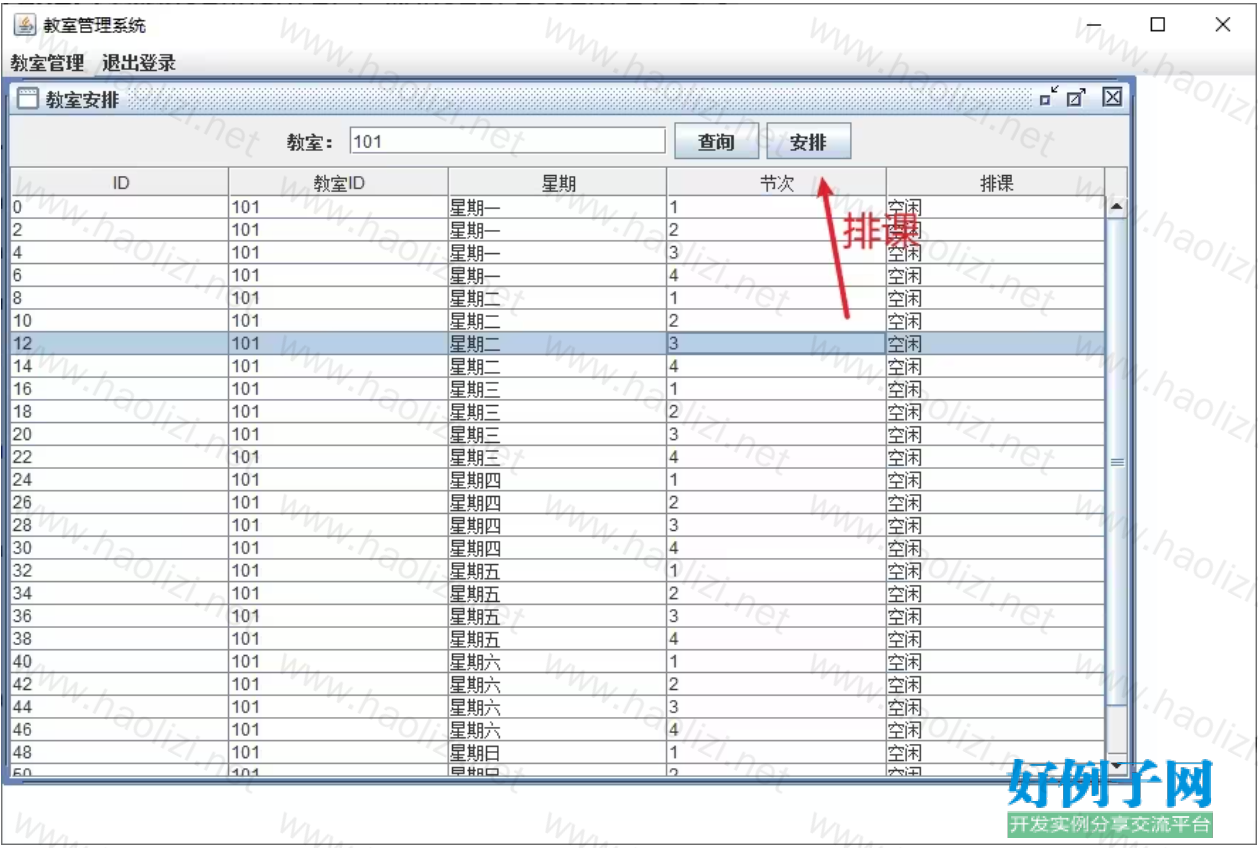This screenshot has height=848, width=1258.
Task: Click the table scrollbar up arrow
Action: click(1116, 207)
